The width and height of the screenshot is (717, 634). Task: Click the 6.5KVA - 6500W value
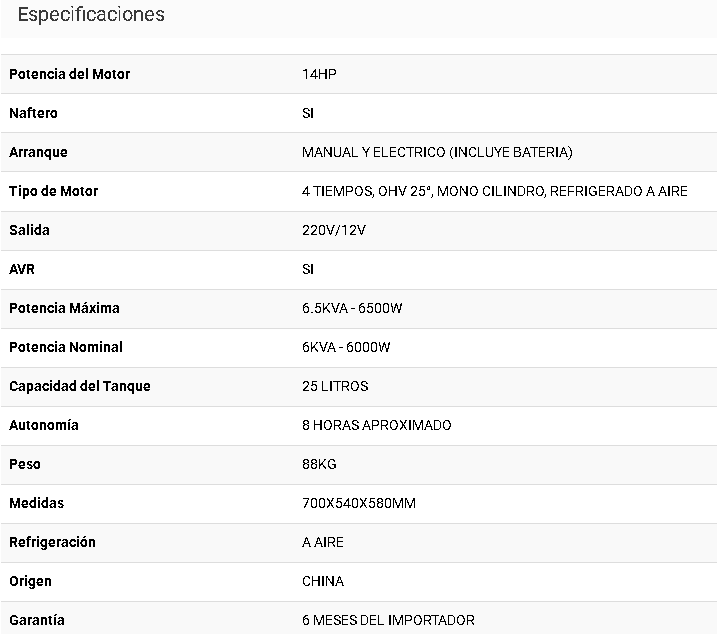[x=352, y=308]
